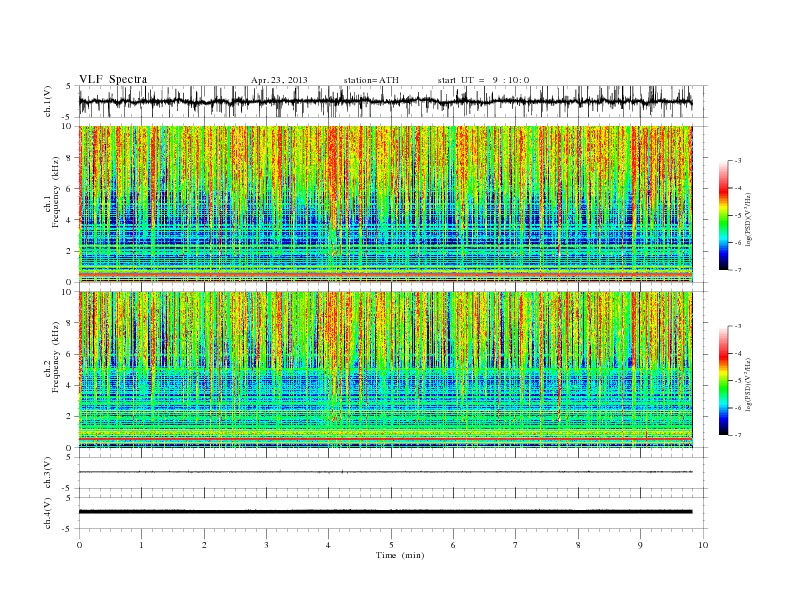Click the "-7" label on ch.1 color bar

pos(737,270)
